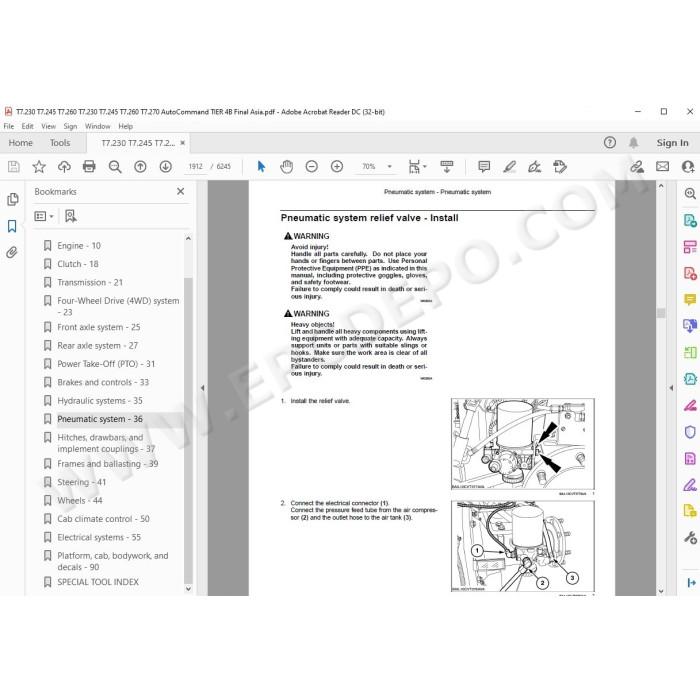Open the SPECIAL TOOL INDEX bookmark

98,582
